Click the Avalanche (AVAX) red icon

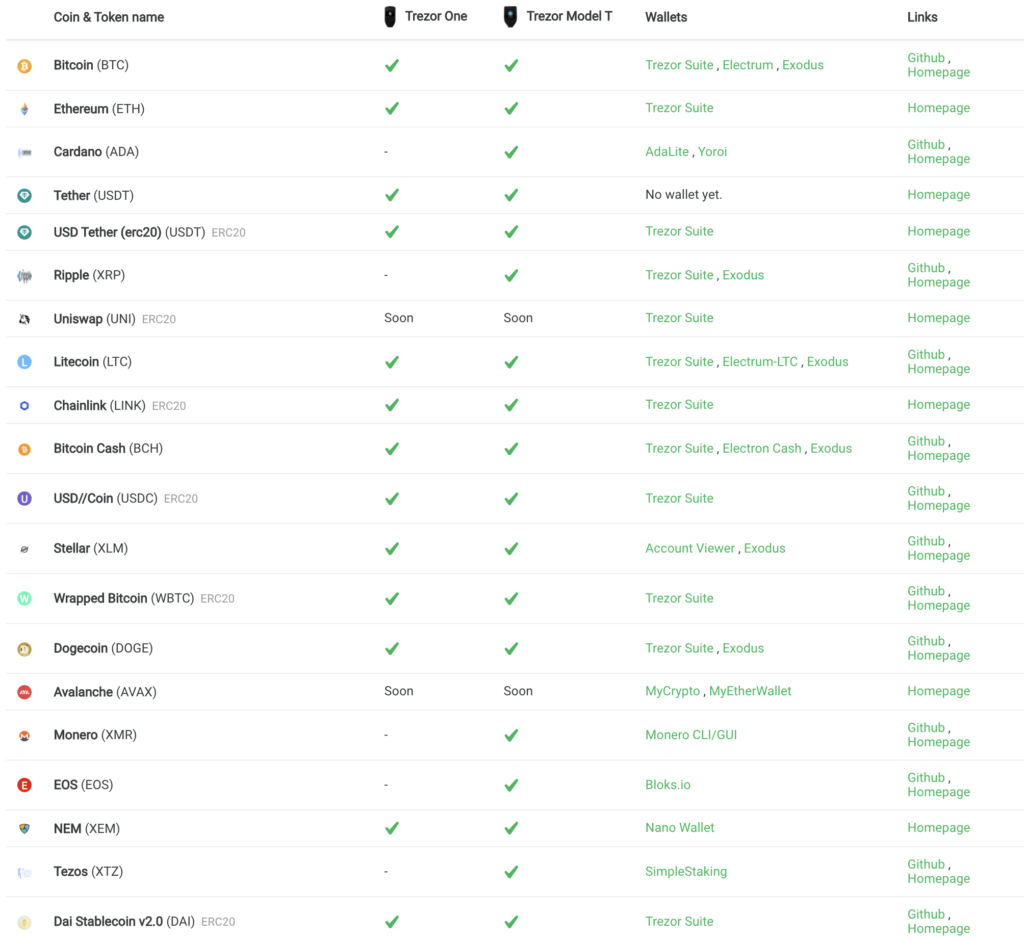[x=24, y=692]
